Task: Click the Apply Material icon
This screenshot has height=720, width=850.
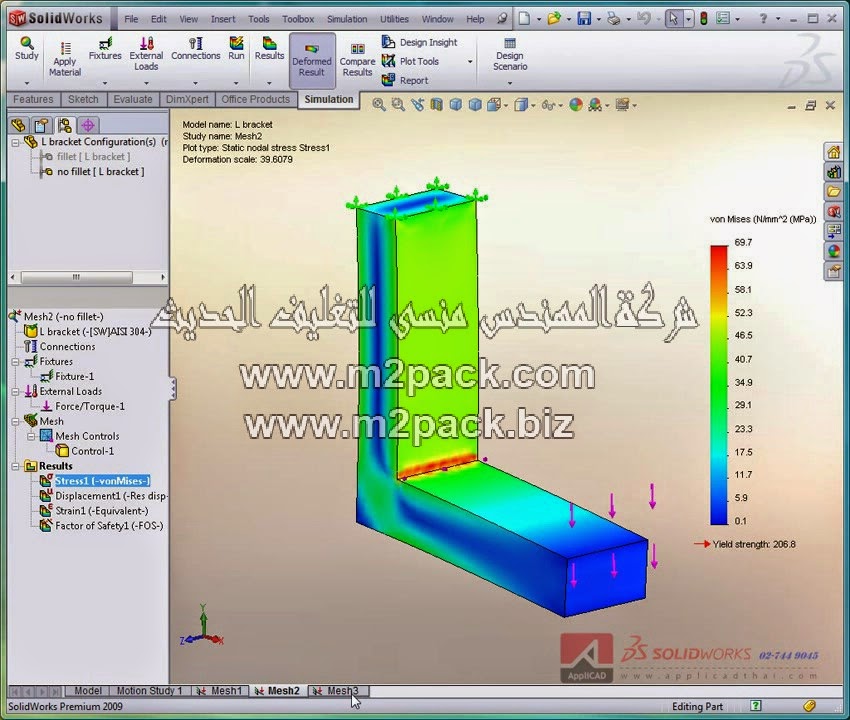Action: coord(65,59)
